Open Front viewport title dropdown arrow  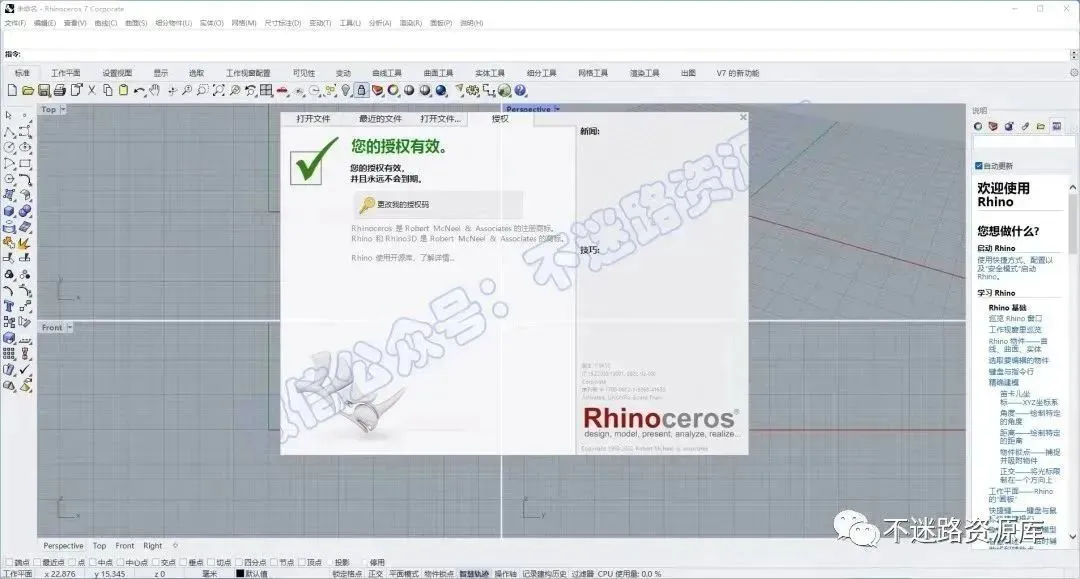[69, 328]
